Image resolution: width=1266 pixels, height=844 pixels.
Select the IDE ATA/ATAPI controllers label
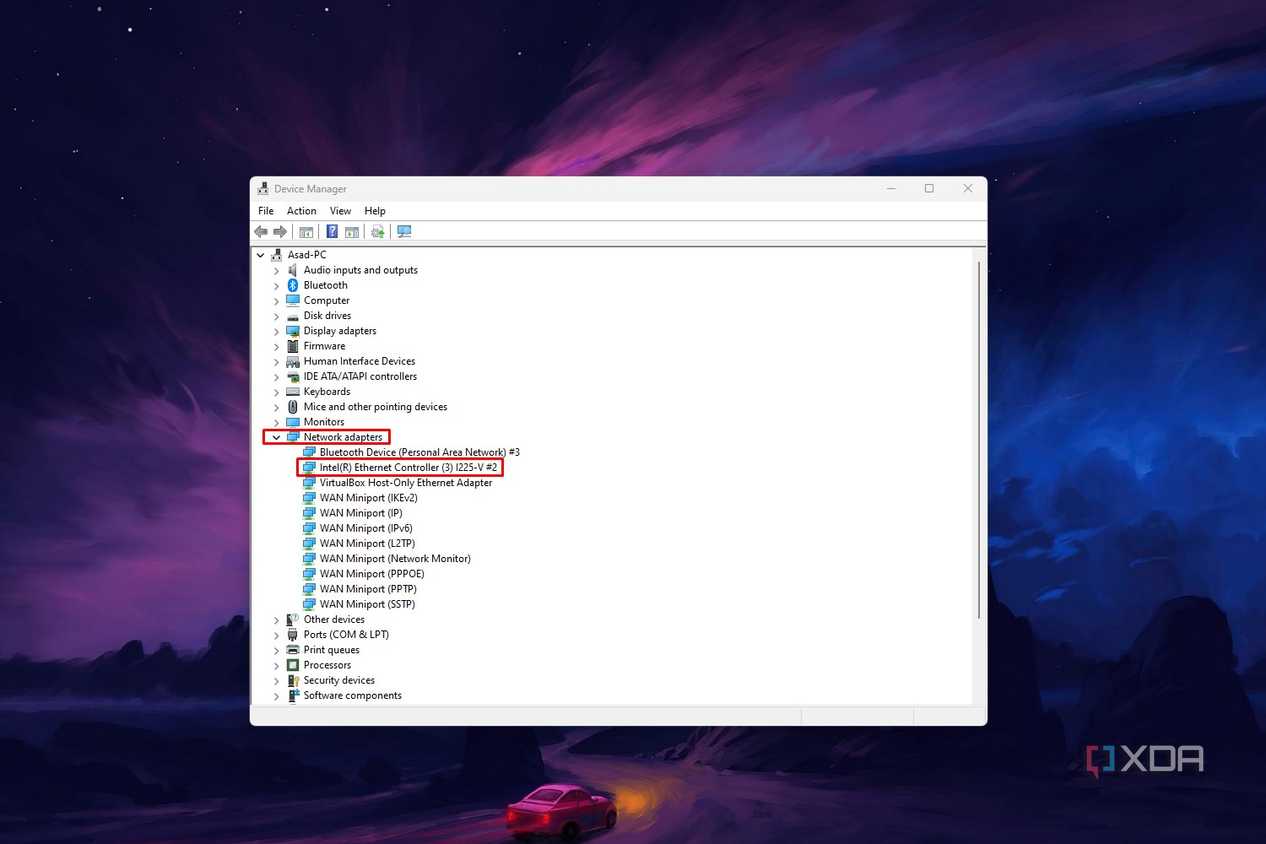360,377
